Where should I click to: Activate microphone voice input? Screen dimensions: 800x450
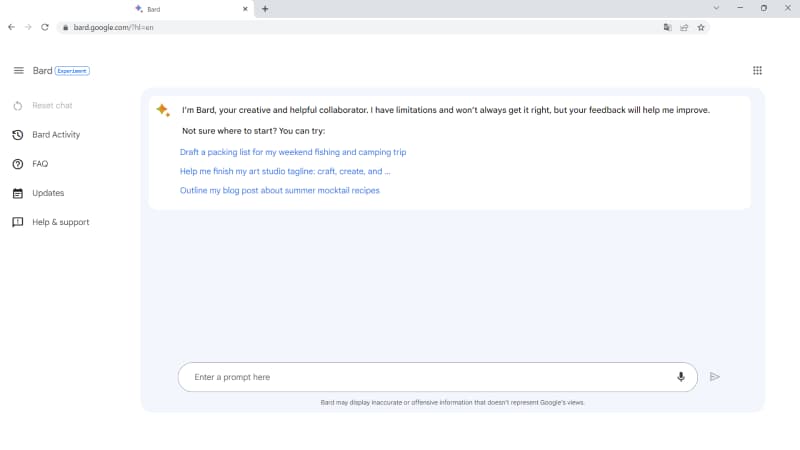(681, 377)
